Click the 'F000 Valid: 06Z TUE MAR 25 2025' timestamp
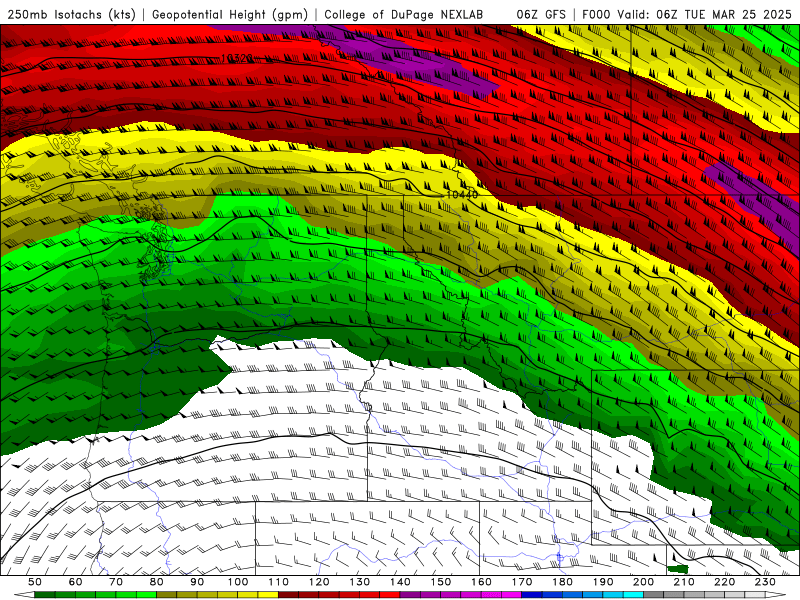Screen dimensions: 800x600 click(687, 14)
